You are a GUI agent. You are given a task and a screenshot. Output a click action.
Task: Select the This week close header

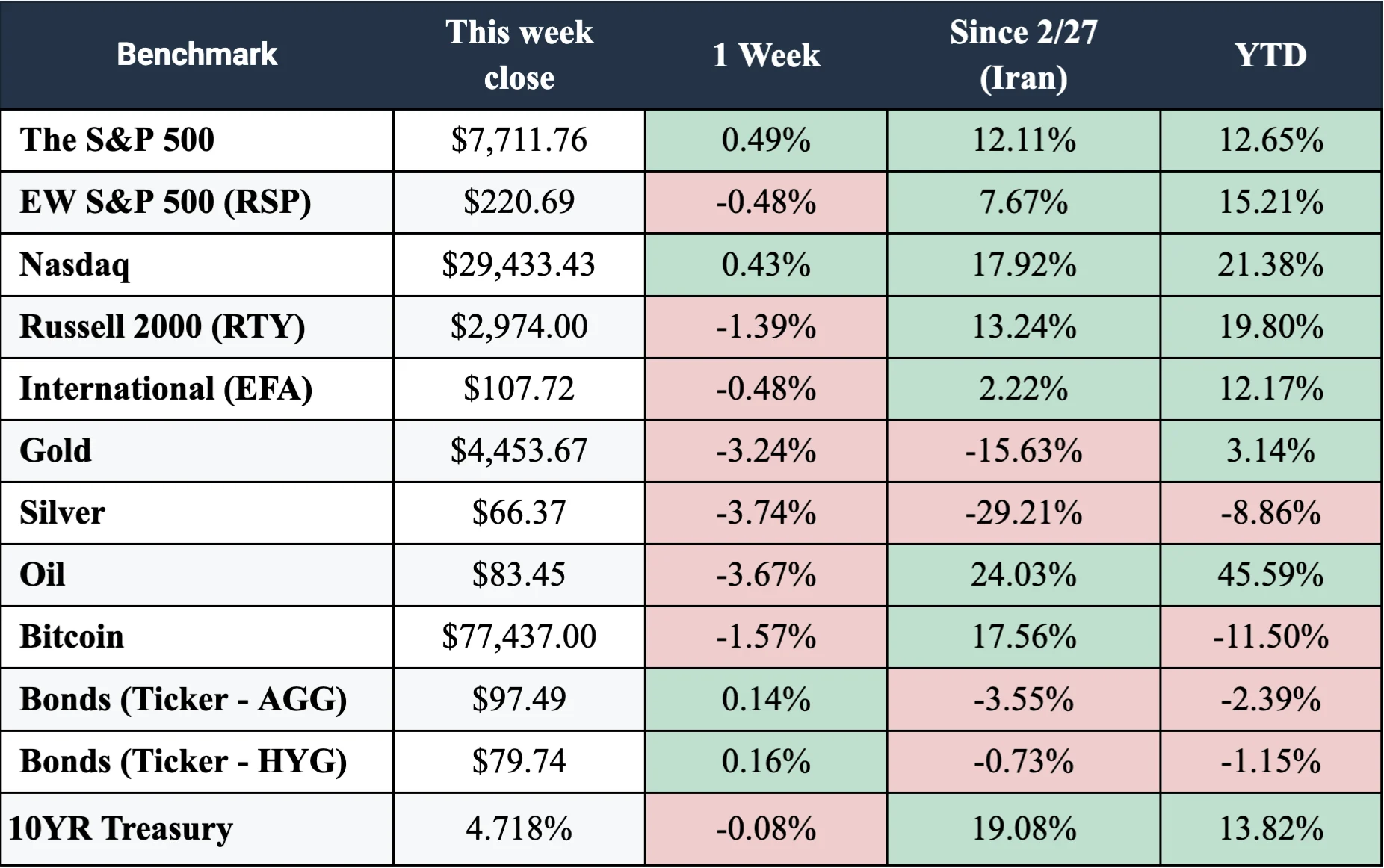tap(519, 55)
